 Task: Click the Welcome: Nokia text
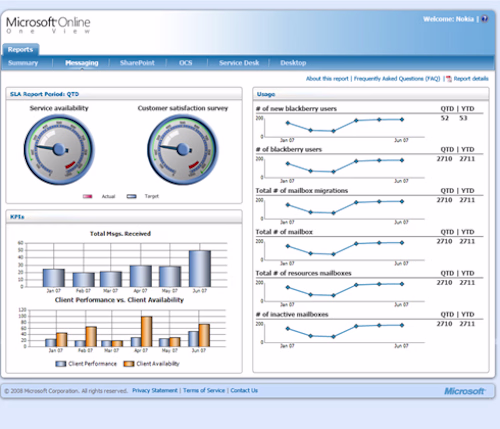pos(448,19)
